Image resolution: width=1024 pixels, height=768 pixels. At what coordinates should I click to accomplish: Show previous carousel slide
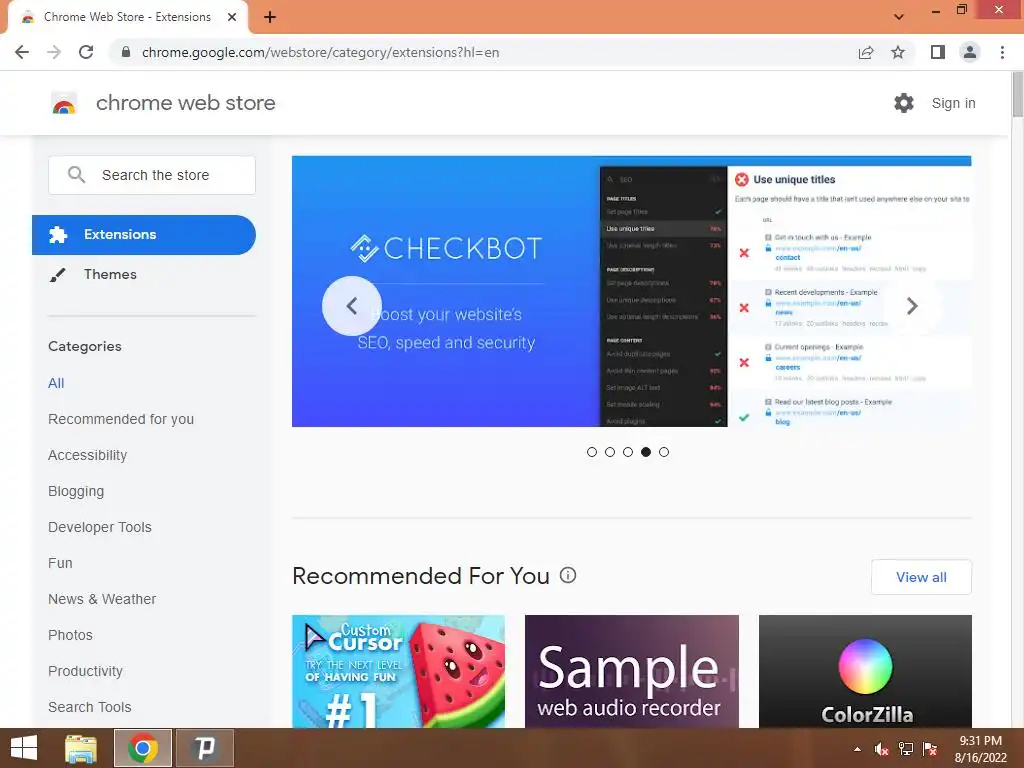351,306
